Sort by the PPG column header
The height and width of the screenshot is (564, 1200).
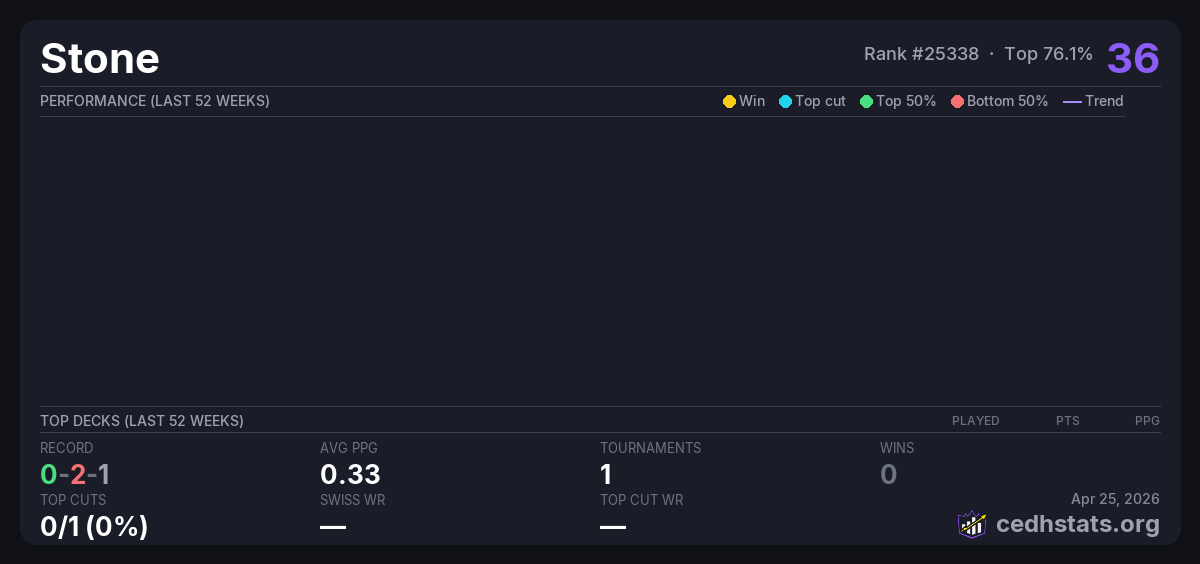[1147, 421]
